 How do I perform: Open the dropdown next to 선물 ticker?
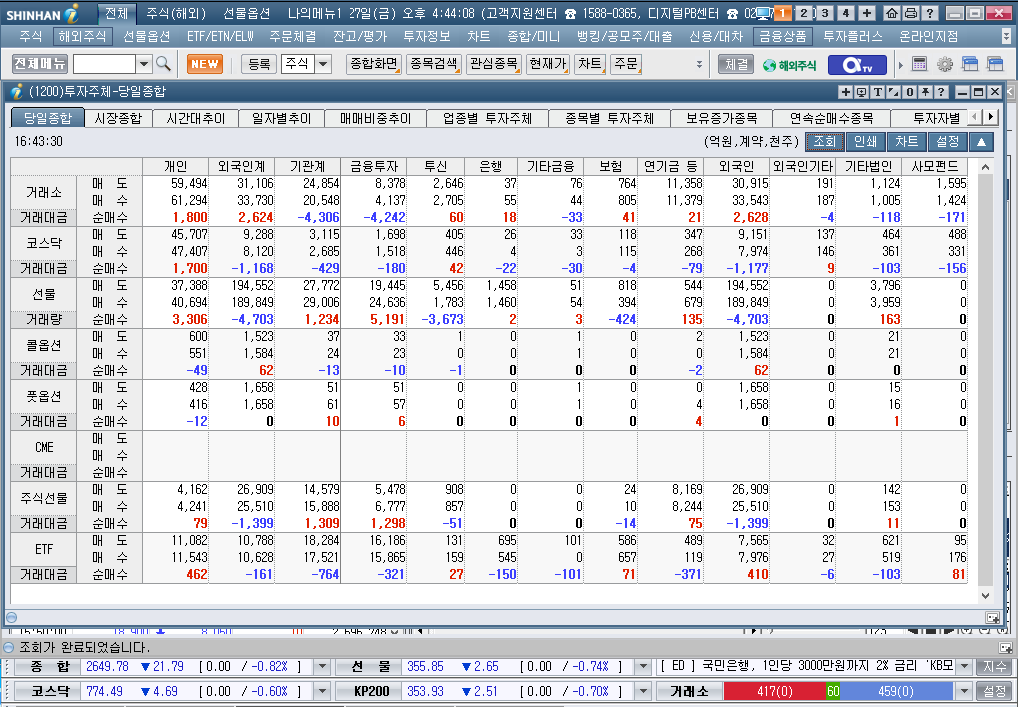(x=643, y=667)
